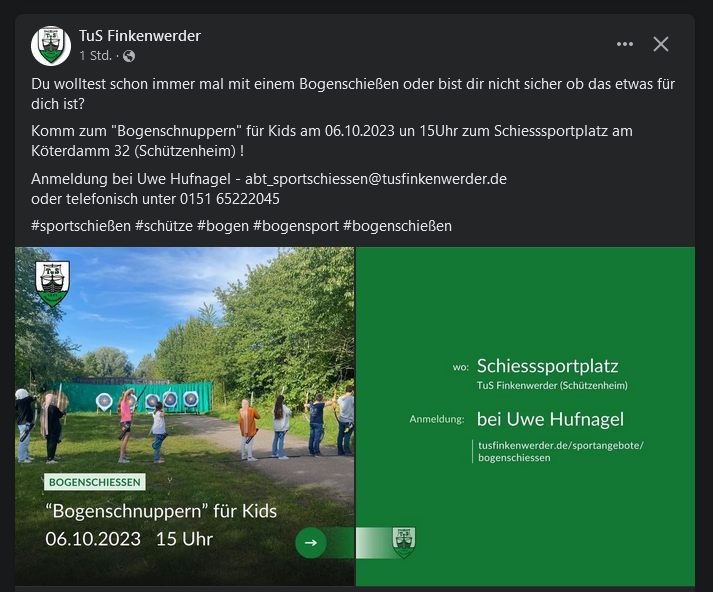Click the '1 Std.' post timestamp
This screenshot has width=713, height=592.
pos(95,56)
